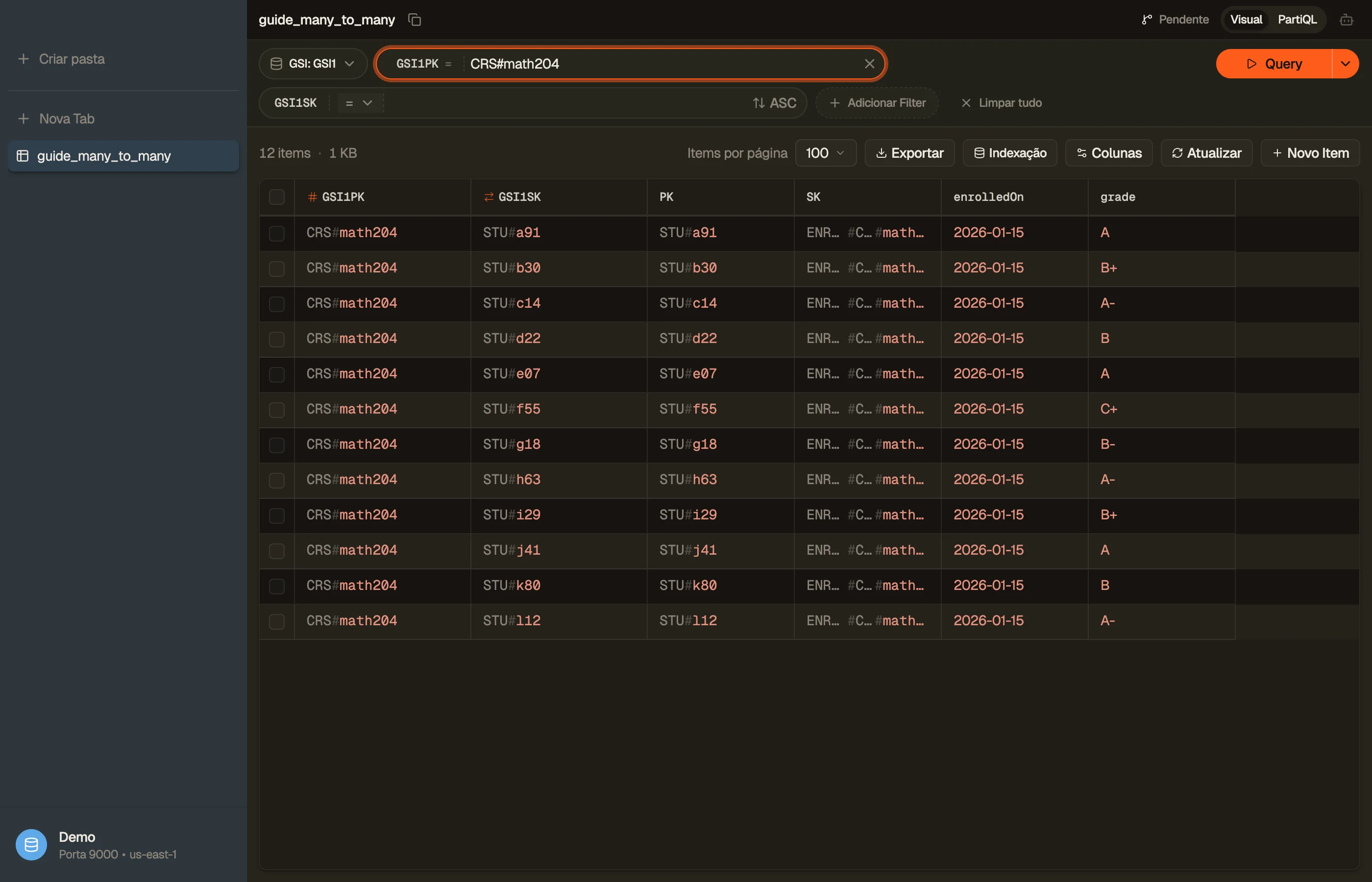The height and width of the screenshot is (882, 1372).
Task: Click the GSI1SK sort key column icon
Action: (489, 197)
